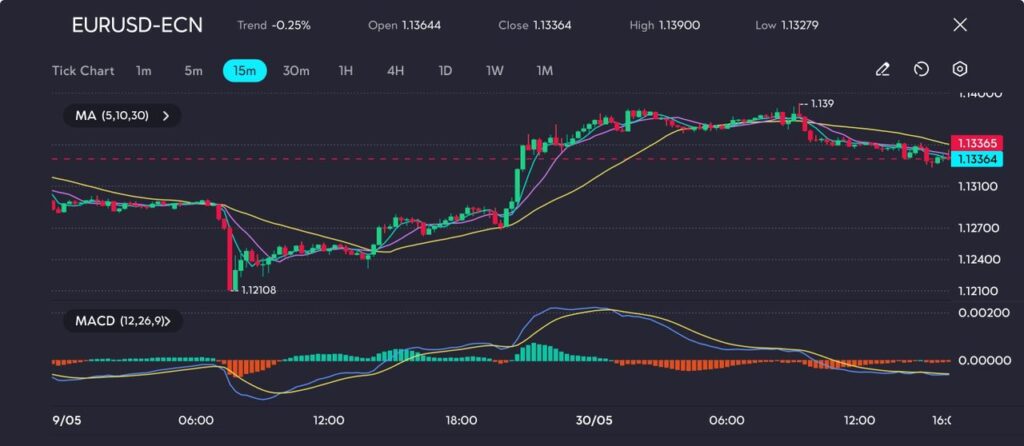The width and height of the screenshot is (1024, 446).
Task: Switch to the 30m timeframe
Action: pyautogui.click(x=296, y=71)
